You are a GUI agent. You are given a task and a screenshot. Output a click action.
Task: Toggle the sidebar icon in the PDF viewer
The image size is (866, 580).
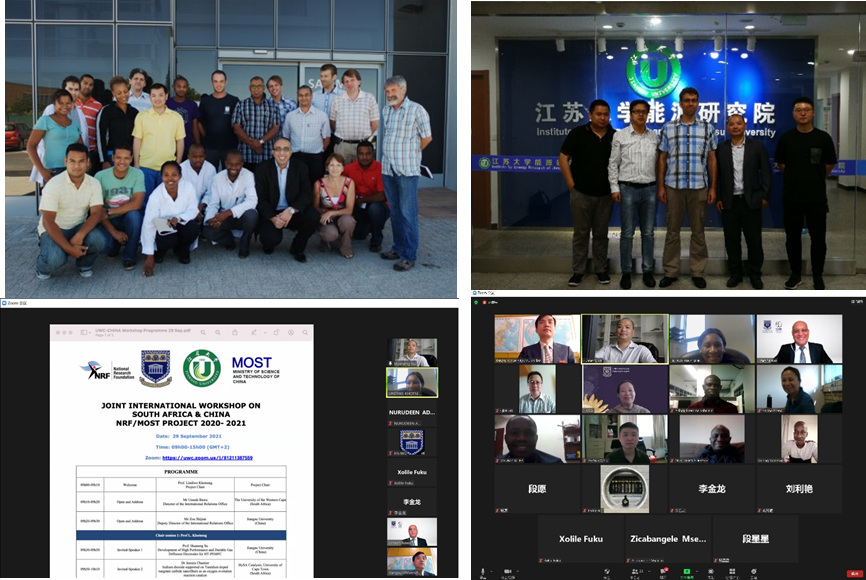pyautogui.click(x=85, y=333)
